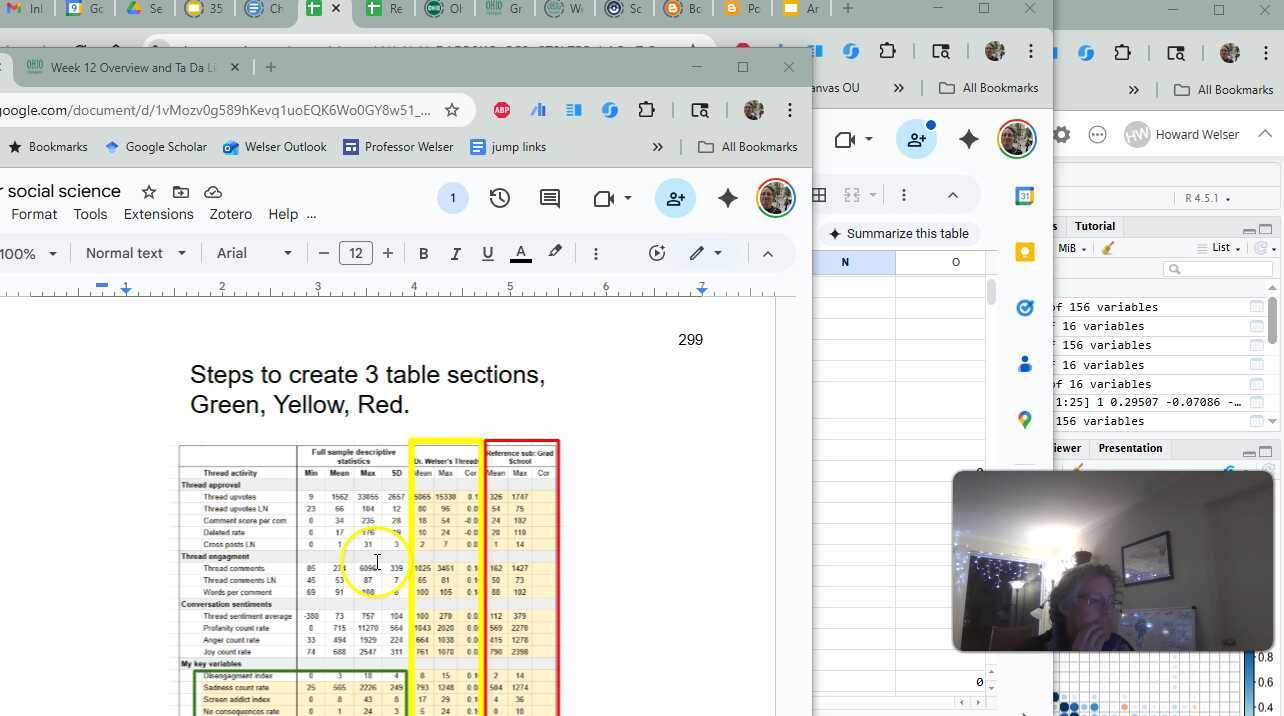Collapse the Sheets toolbar chevron
The width and height of the screenshot is (1284, 716).
(952, 195)
